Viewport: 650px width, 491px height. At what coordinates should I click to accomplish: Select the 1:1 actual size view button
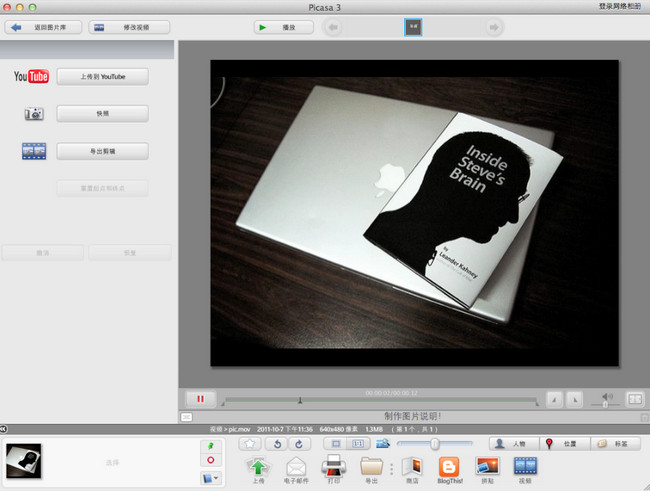coord(358,444)
